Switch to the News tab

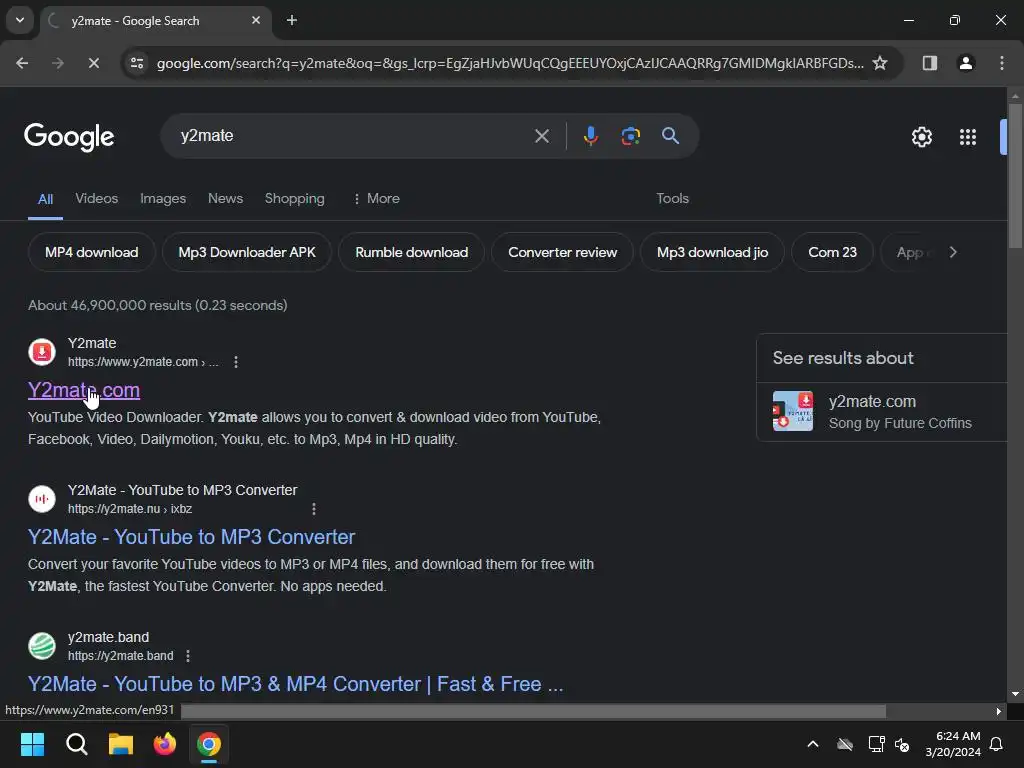coord(225,199)
